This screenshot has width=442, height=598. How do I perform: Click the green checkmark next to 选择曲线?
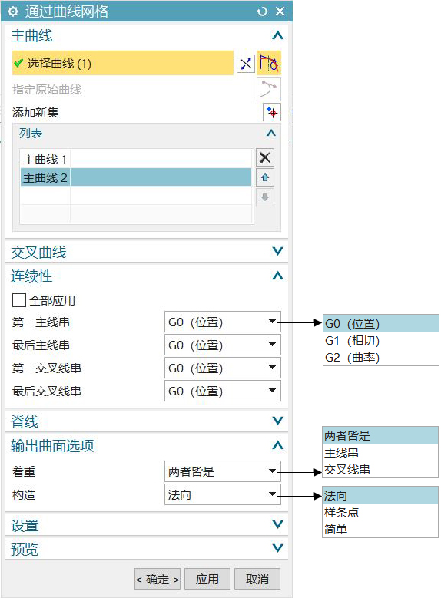coord(18,63)
